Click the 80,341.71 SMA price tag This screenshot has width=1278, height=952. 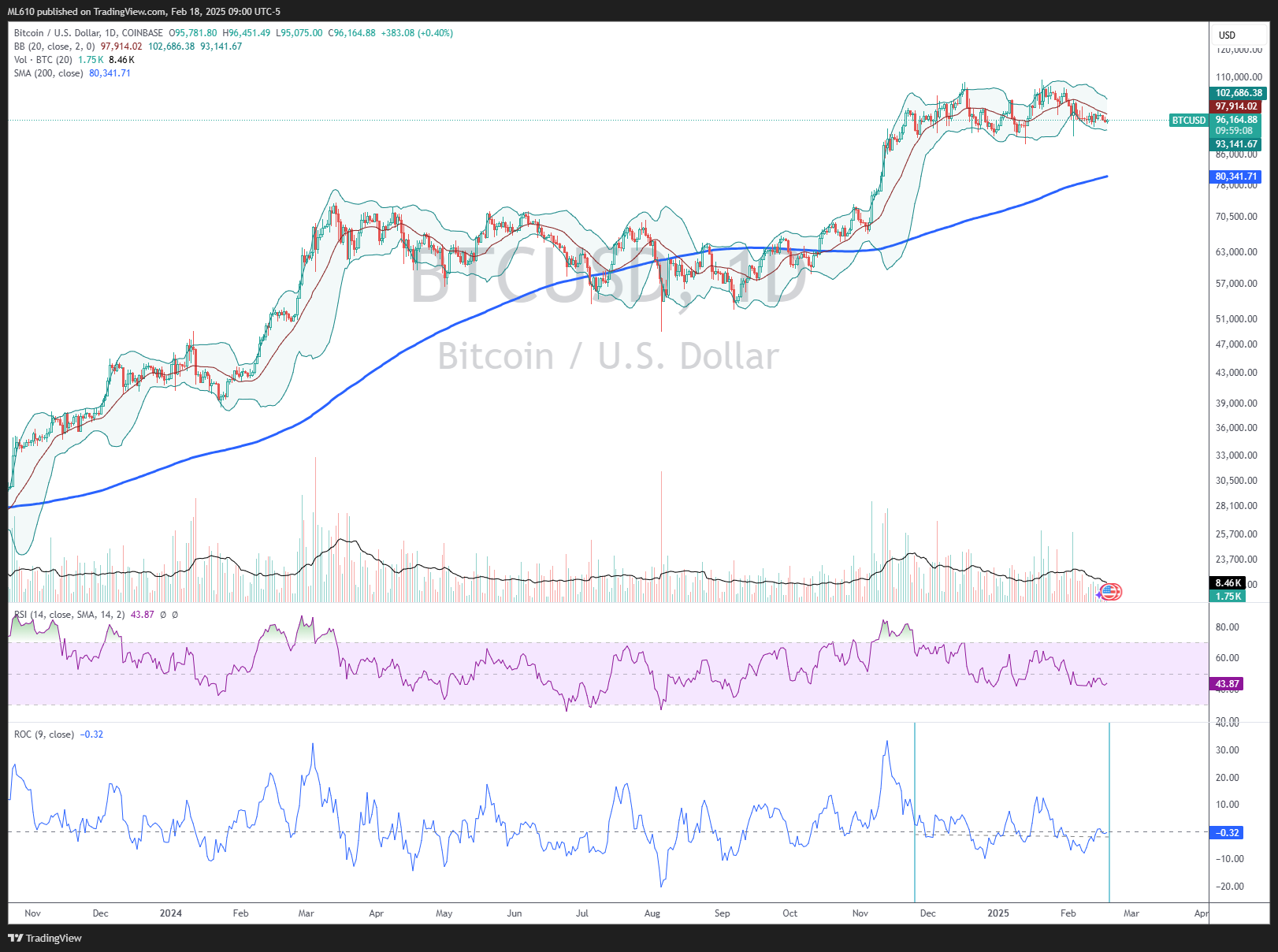[x=1235, y=177]
